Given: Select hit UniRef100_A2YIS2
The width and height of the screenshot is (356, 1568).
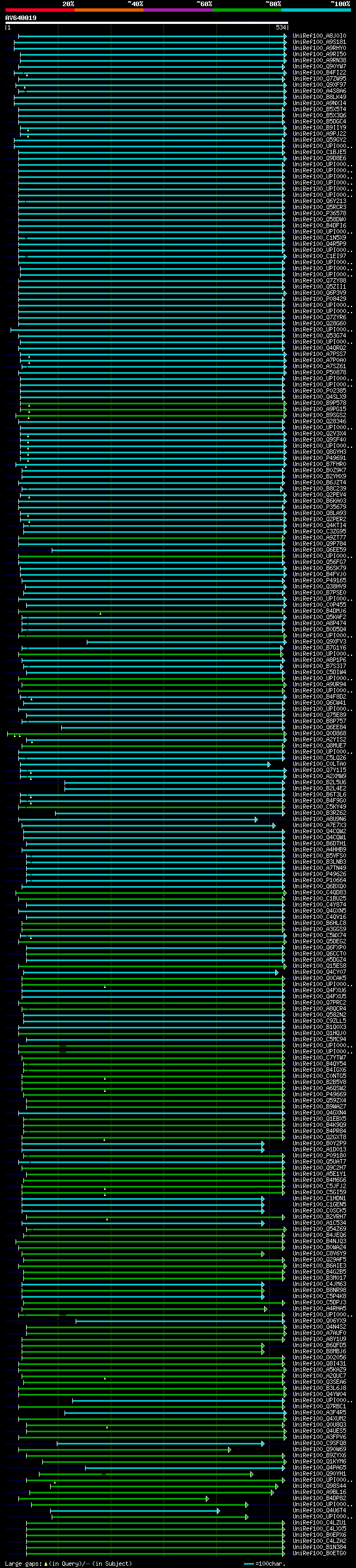Looking at the screenshot, I should pos(319,739).
